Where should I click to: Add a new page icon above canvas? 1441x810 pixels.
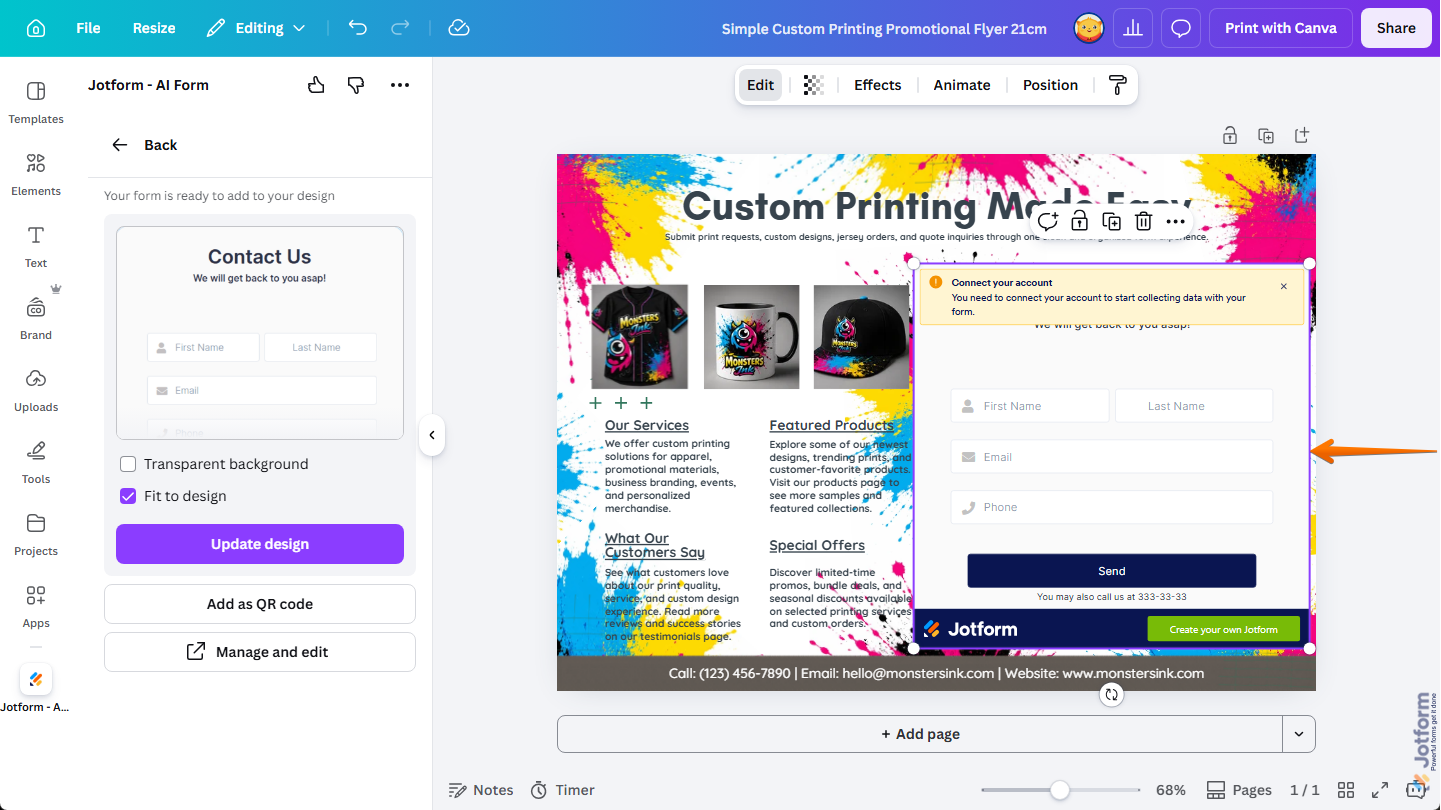click(1302, 135)
